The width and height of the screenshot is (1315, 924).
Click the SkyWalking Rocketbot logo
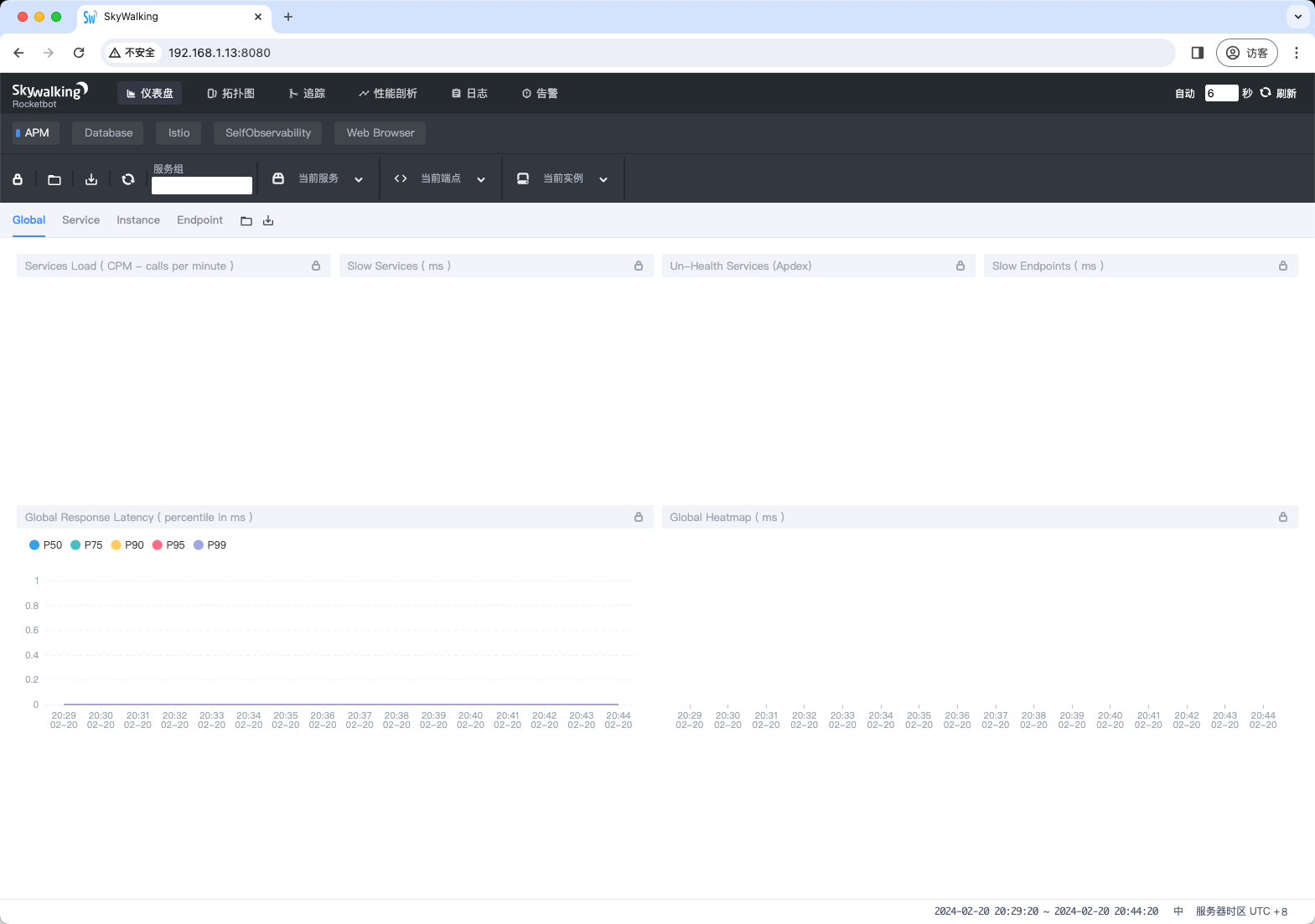(49, 95)
